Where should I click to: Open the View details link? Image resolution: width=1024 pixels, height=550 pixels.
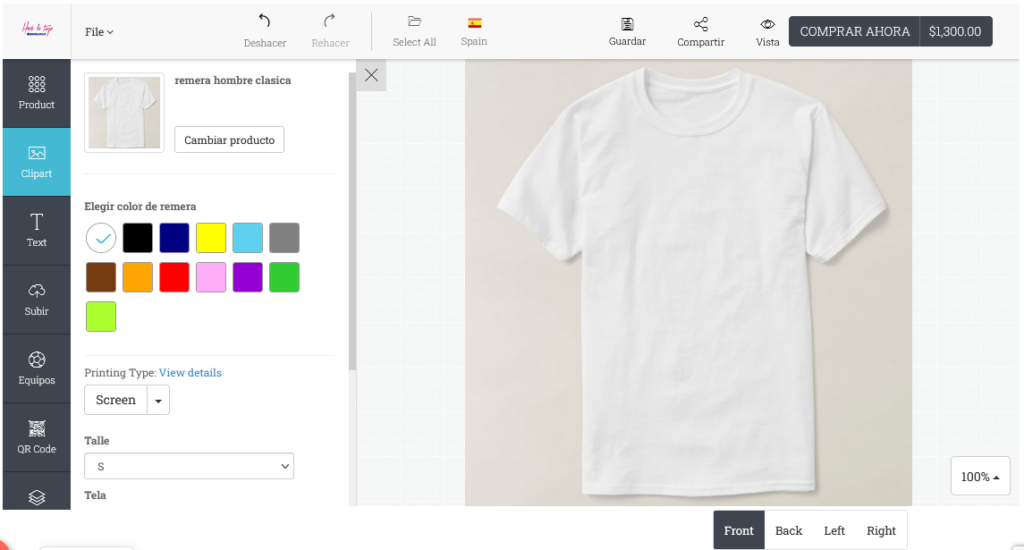(x=190, y=373)
